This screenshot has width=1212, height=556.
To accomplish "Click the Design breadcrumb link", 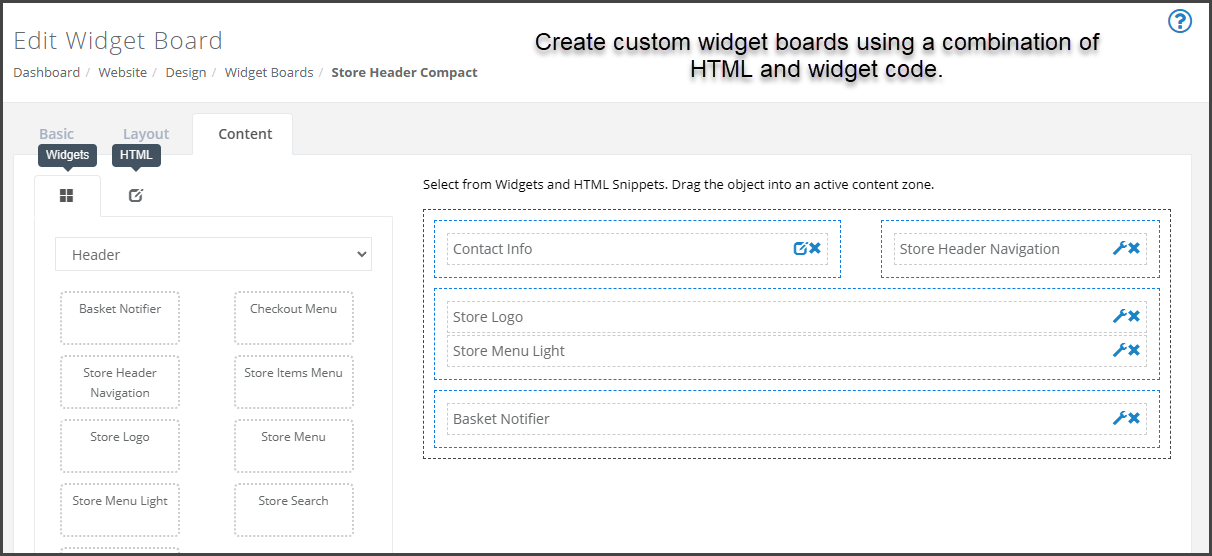I will (186, 73).
